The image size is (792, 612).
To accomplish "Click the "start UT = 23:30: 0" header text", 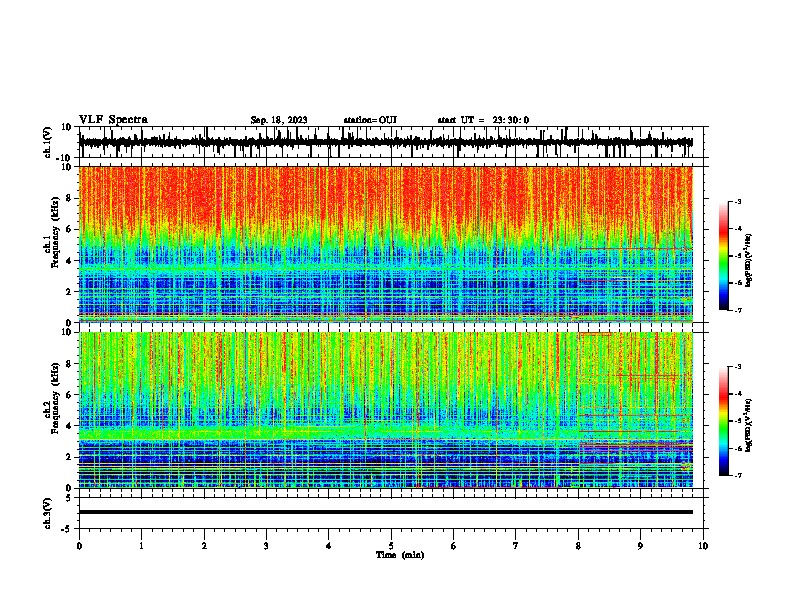I will tap(483, 120).
